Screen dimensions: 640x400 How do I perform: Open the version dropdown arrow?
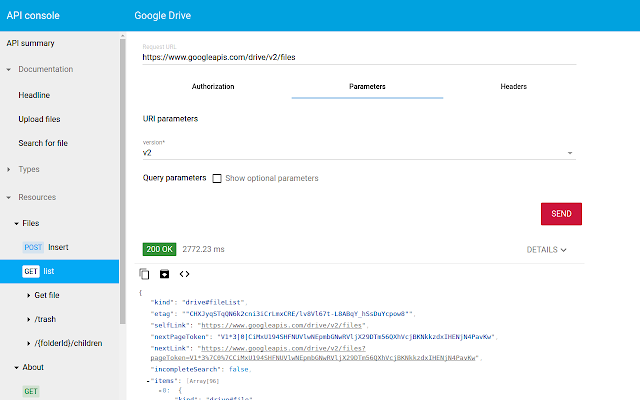pos(570,153)
